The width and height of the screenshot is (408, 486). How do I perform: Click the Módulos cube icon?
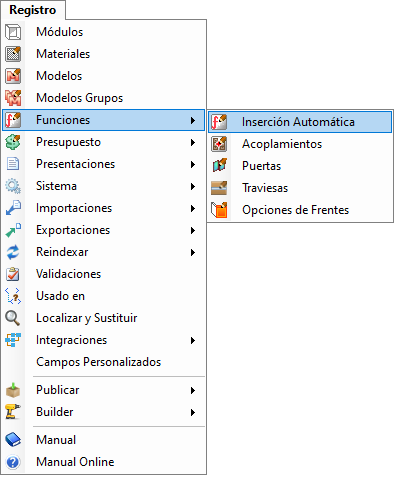[x=13, y=32]
